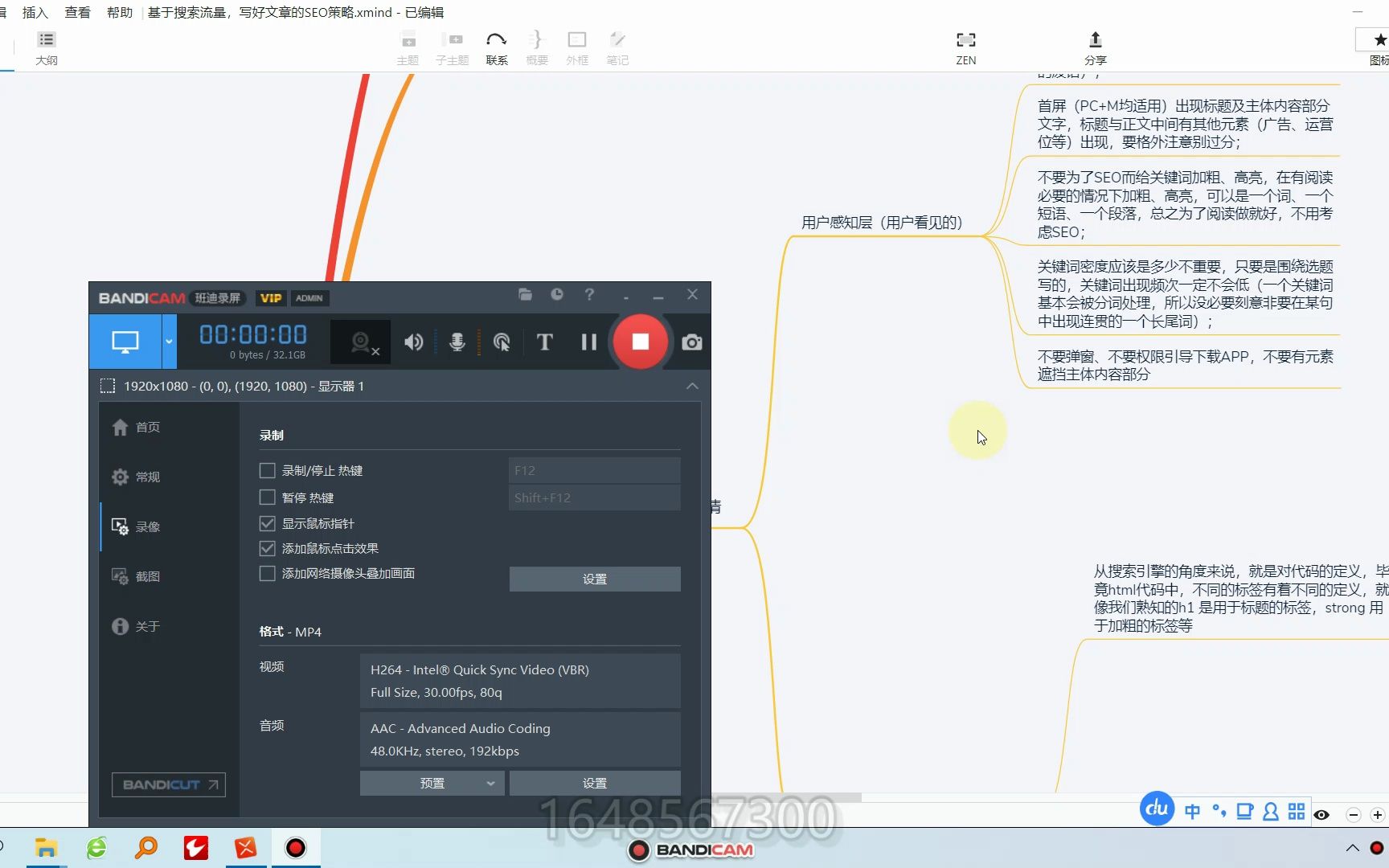Enter ZEN mode in XMind
The height and width of the screenshot is (868, 1389).
(x=966, y=48)
